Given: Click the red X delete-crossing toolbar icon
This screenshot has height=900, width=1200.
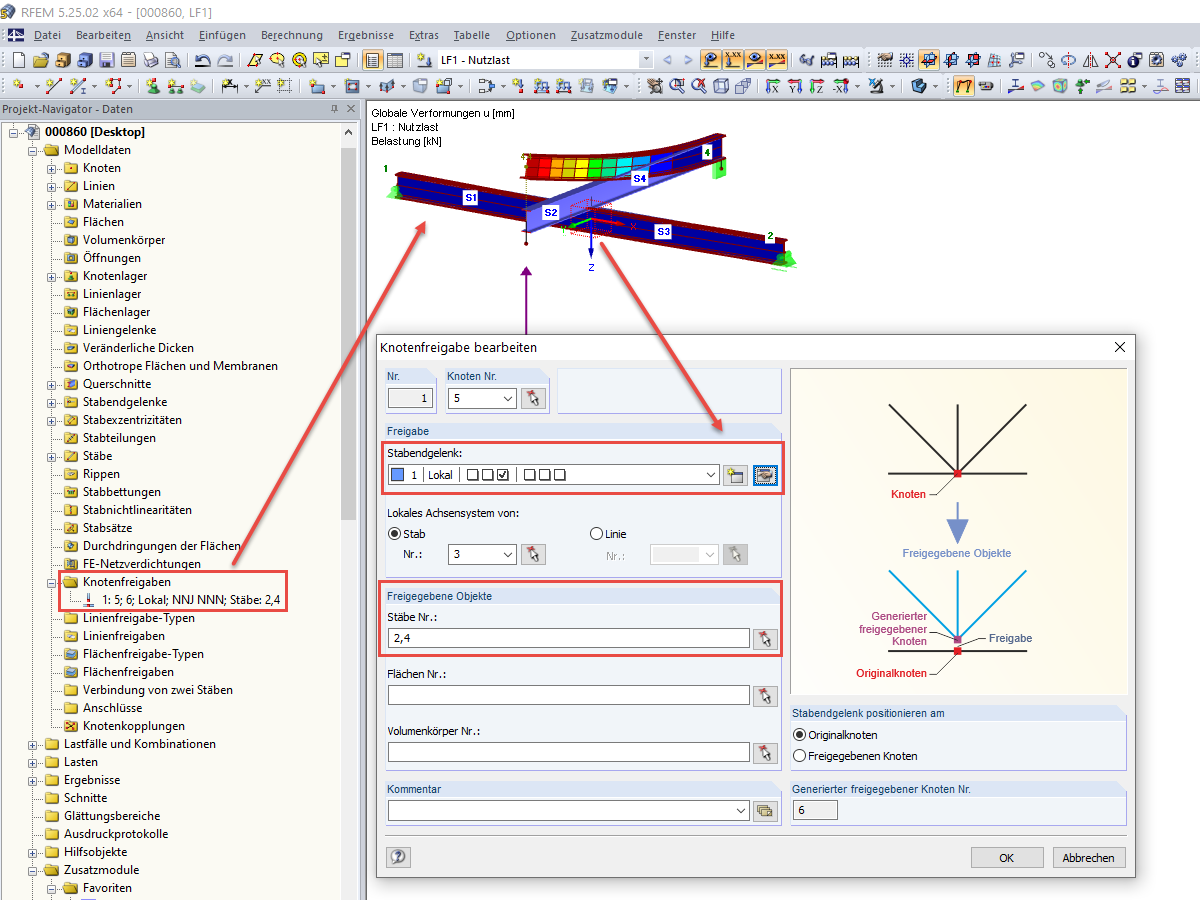Looking at the screenshot, I should click(1112, 60).
